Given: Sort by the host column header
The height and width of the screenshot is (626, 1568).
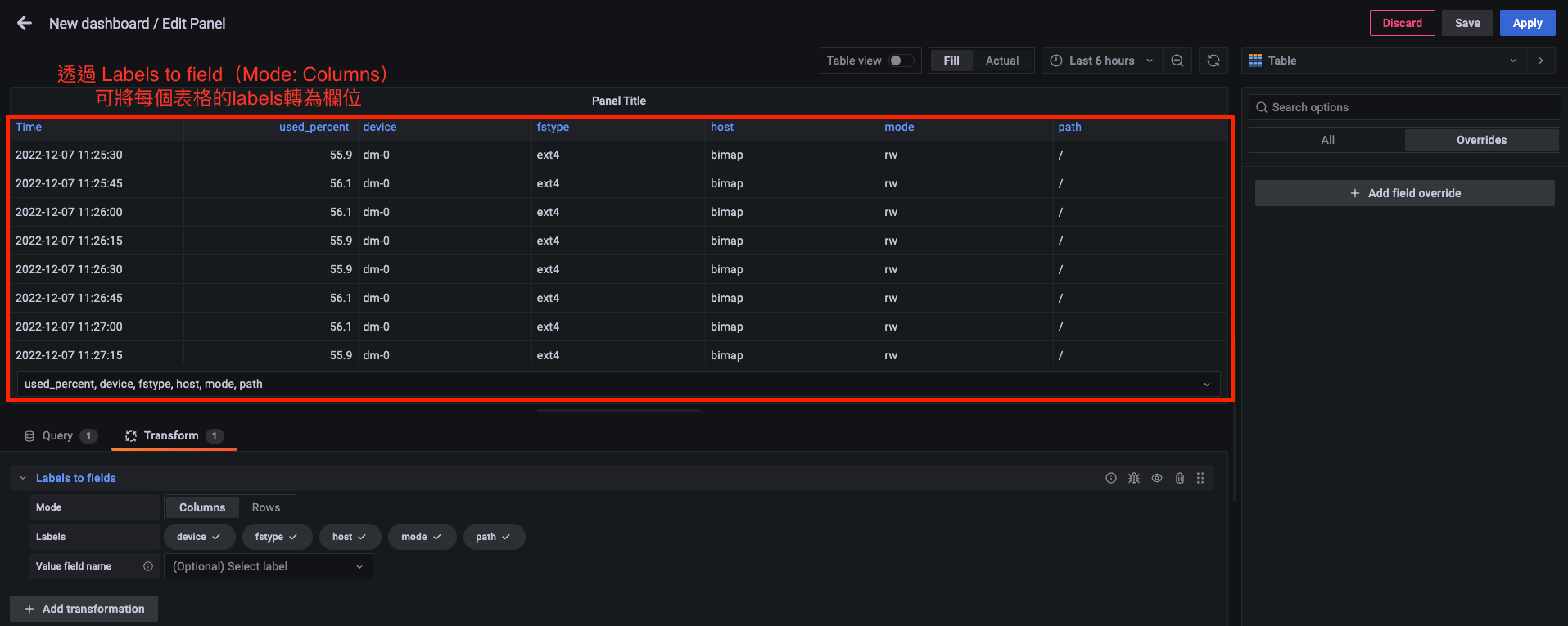Looking at the screenshot, I should click(x=722, y=127).
